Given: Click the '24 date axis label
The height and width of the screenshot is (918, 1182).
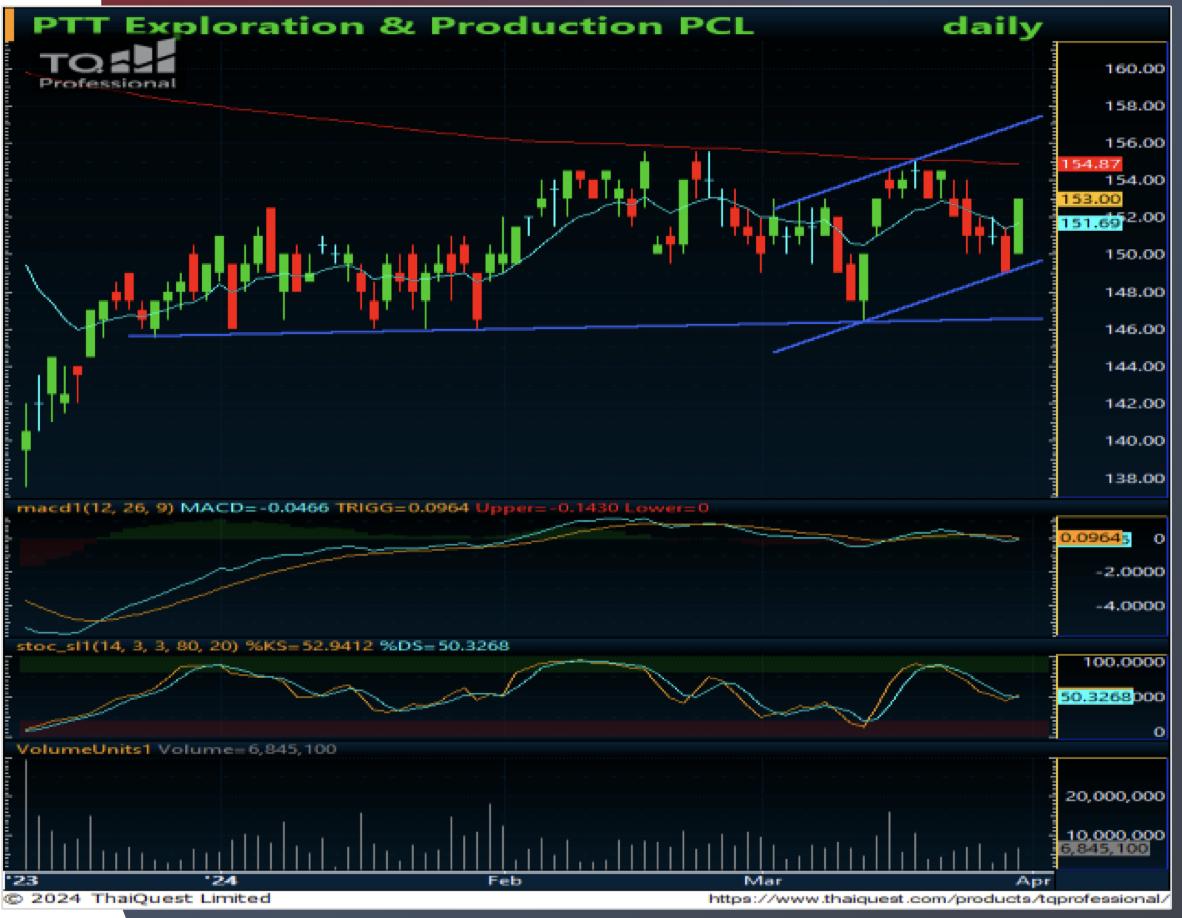Looking at the screenshot, I should click(222, 880).
